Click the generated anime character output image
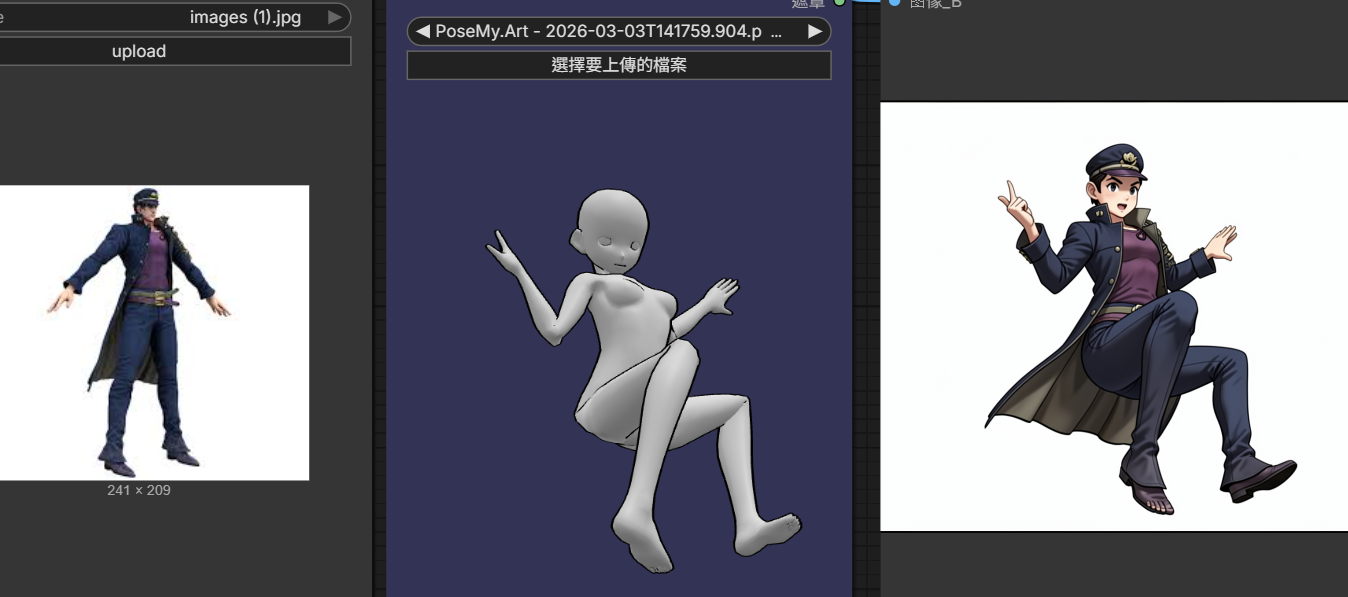This screenshot has width=1348, height=597. (1114, 316)
